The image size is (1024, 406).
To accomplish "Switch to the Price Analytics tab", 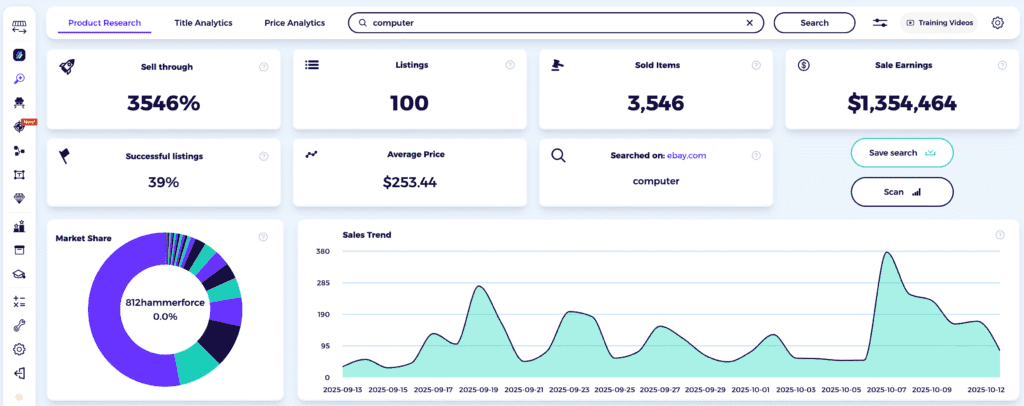I will [294, 22].
